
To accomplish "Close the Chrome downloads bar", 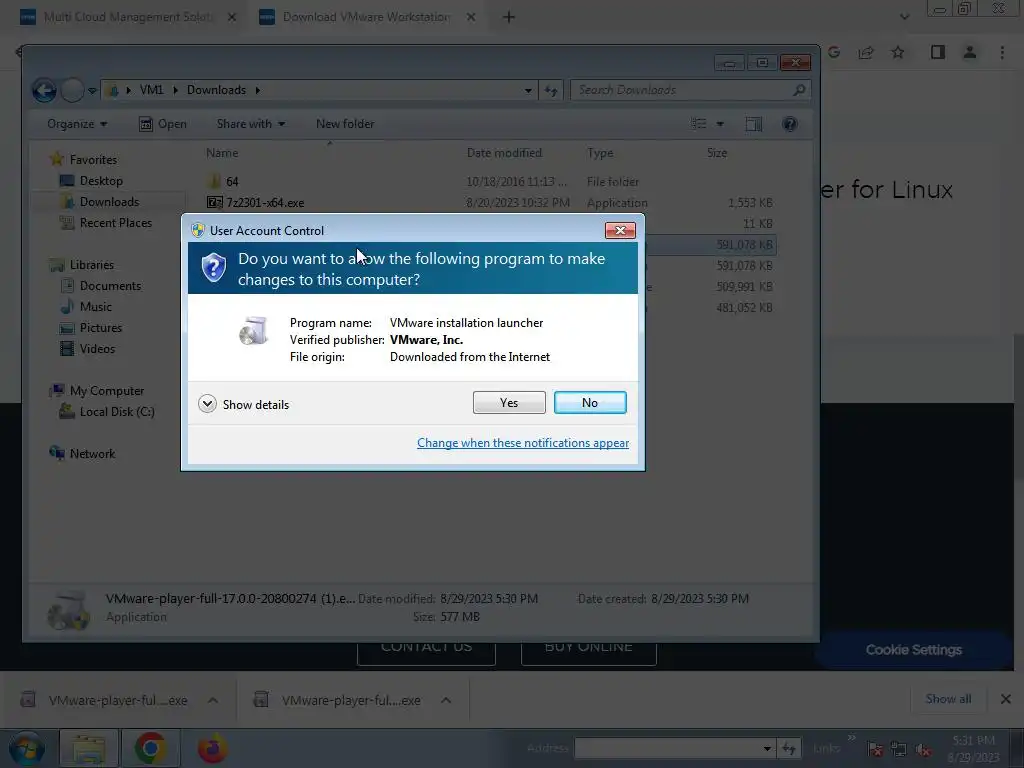I will [1006, 699].
